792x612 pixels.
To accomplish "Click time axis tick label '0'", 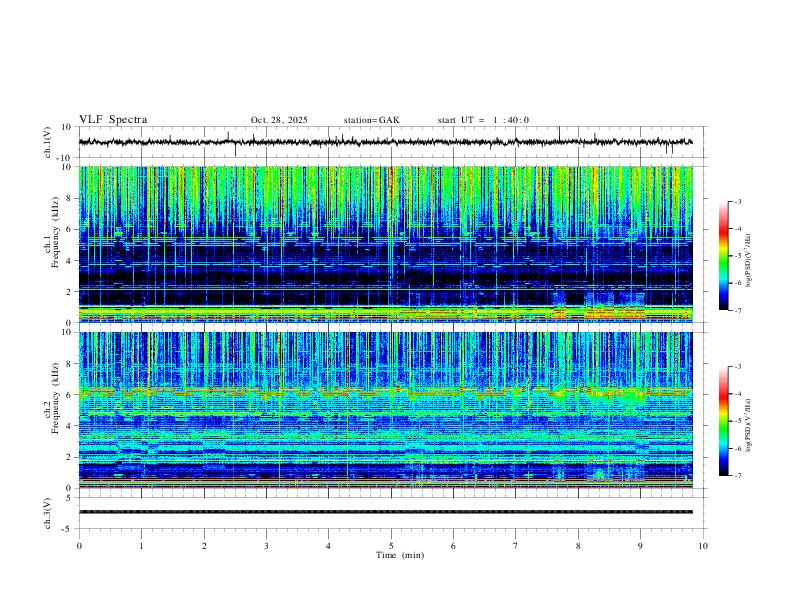I will (x=79, y=546).
